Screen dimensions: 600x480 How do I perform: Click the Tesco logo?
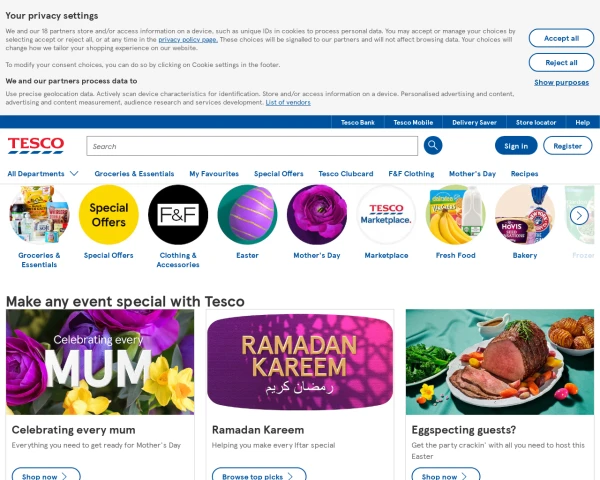click(36, 146)
